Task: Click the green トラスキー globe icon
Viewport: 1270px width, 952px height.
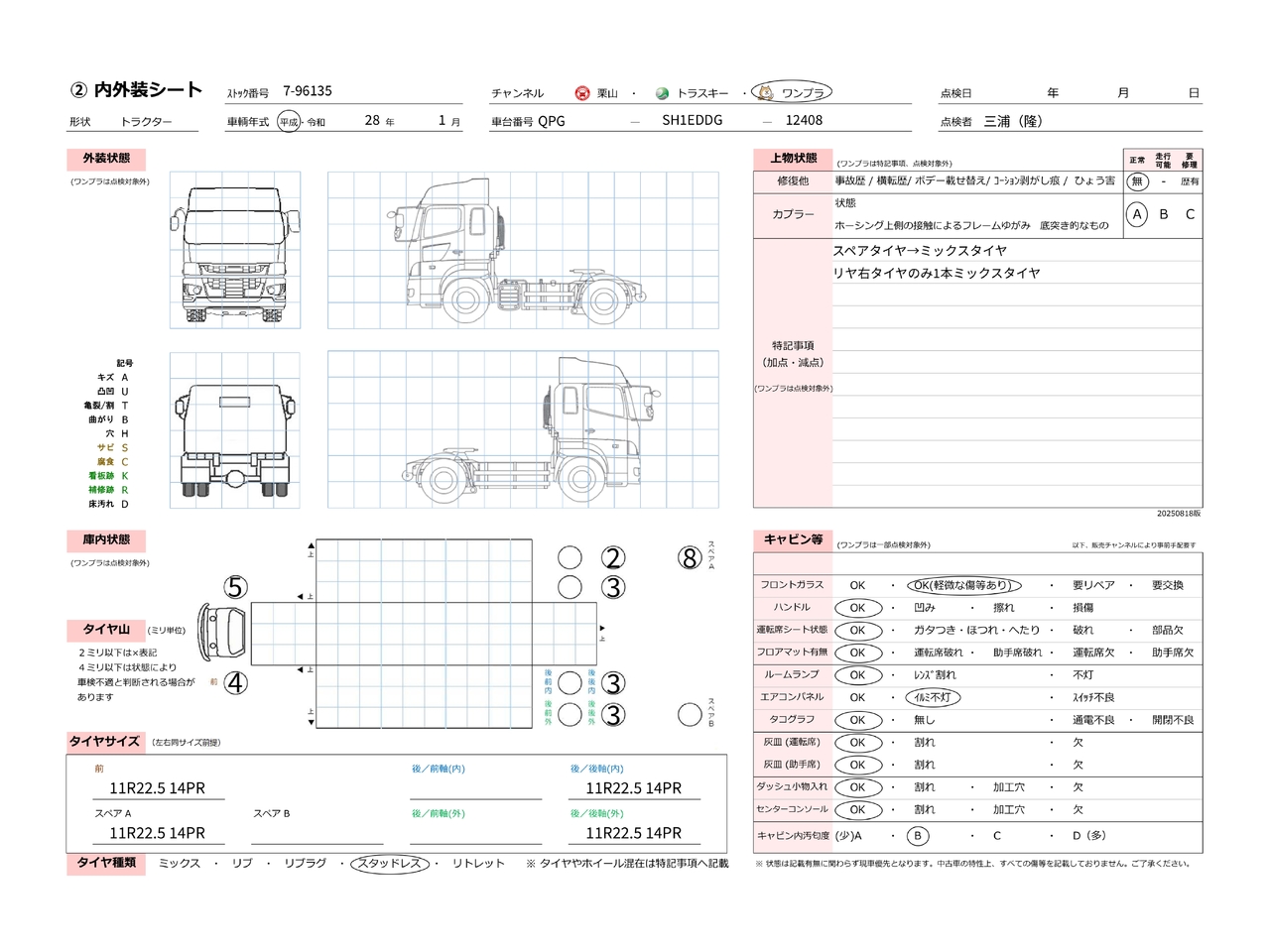Action: [662, 93]
